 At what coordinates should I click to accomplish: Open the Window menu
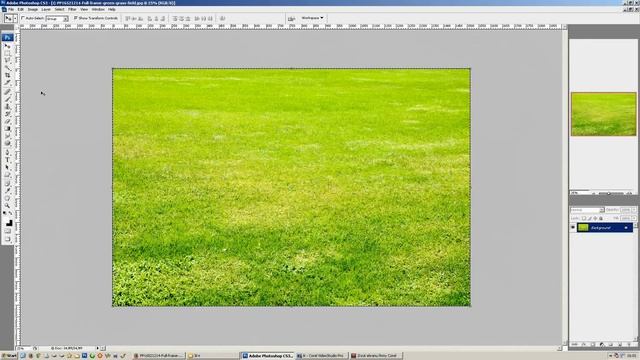(x=98, y=9)
